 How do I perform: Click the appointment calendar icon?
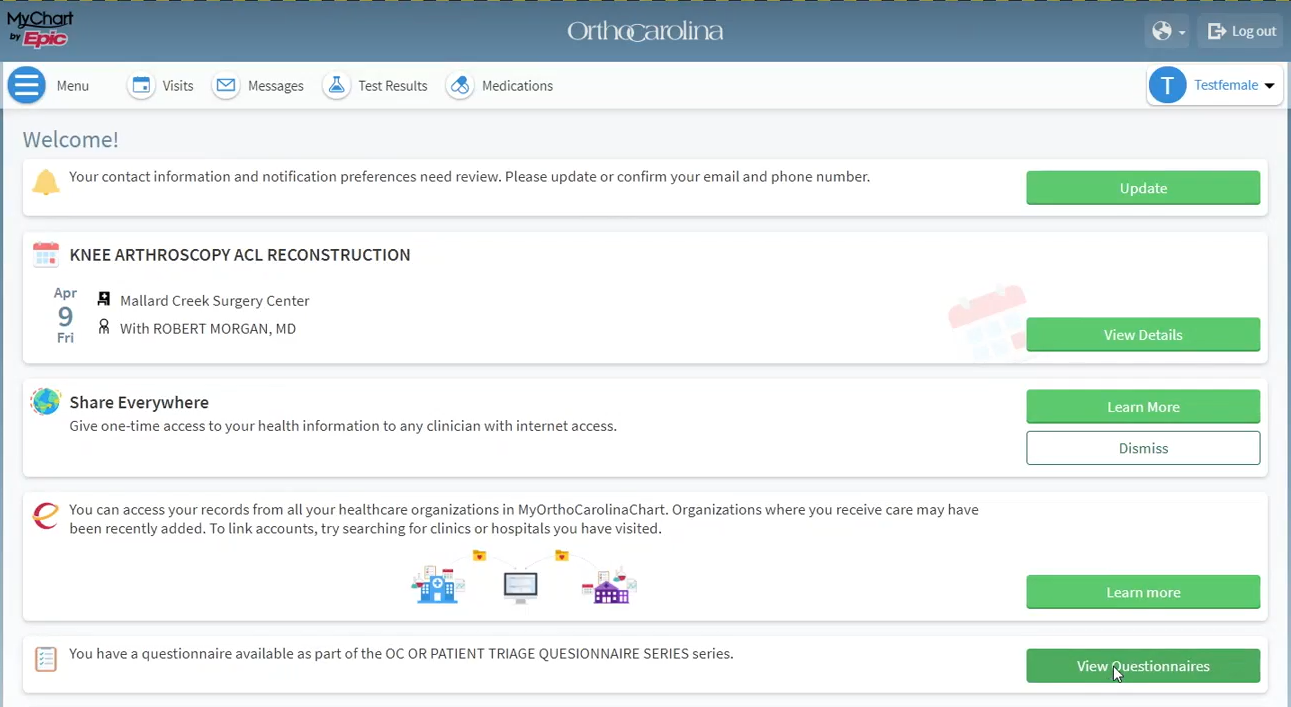point(46,254)
